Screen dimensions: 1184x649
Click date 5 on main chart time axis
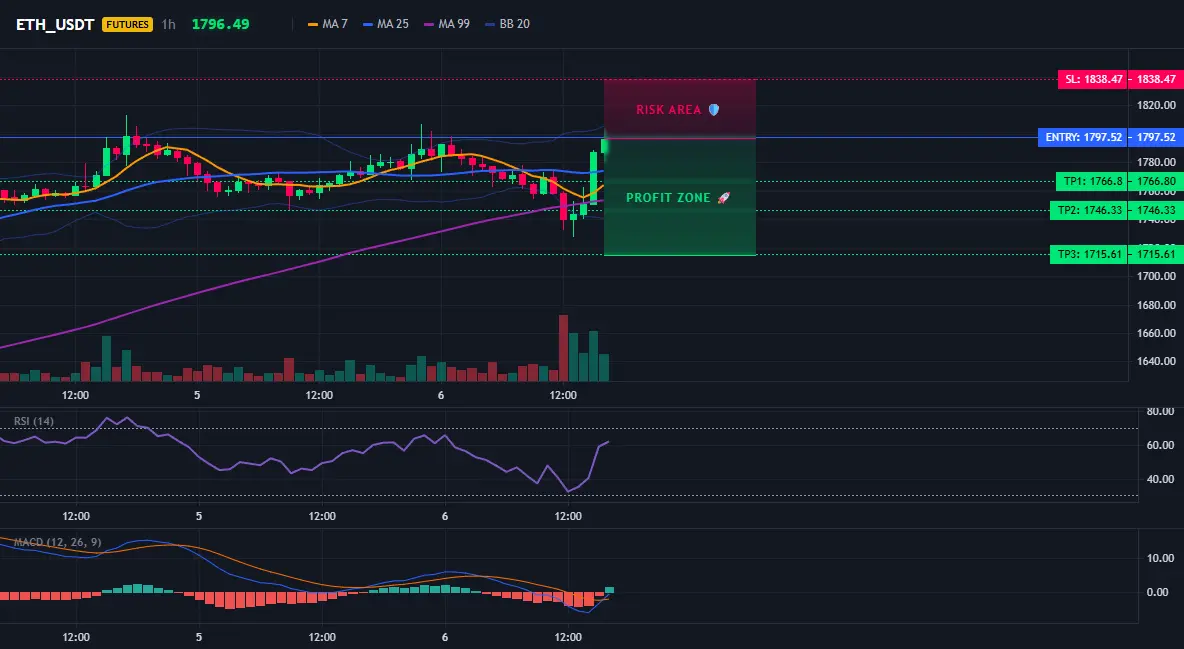point(197,395)
